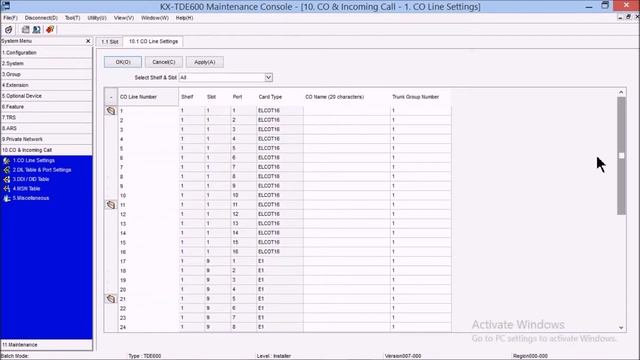Open the View menu
This screenshot has height=360, width=640.
124,18
